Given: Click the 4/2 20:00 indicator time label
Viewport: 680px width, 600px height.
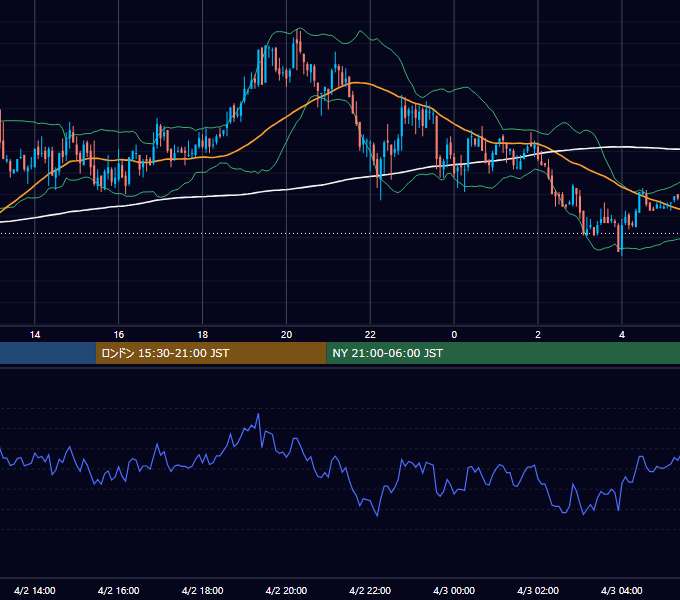Looking at the screenshot, I should pyautogui.click(x=286, y=590).
